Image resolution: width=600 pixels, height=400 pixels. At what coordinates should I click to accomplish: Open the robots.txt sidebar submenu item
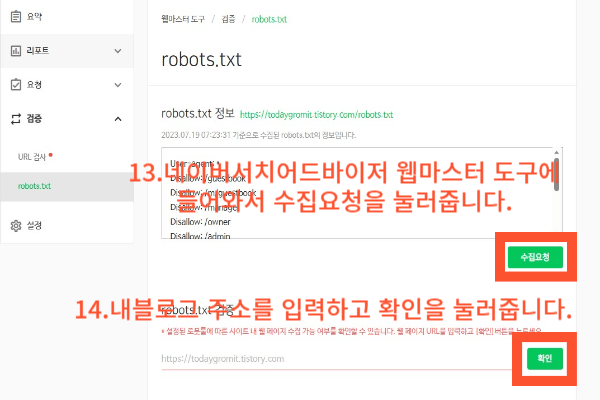tap(34, 186)
